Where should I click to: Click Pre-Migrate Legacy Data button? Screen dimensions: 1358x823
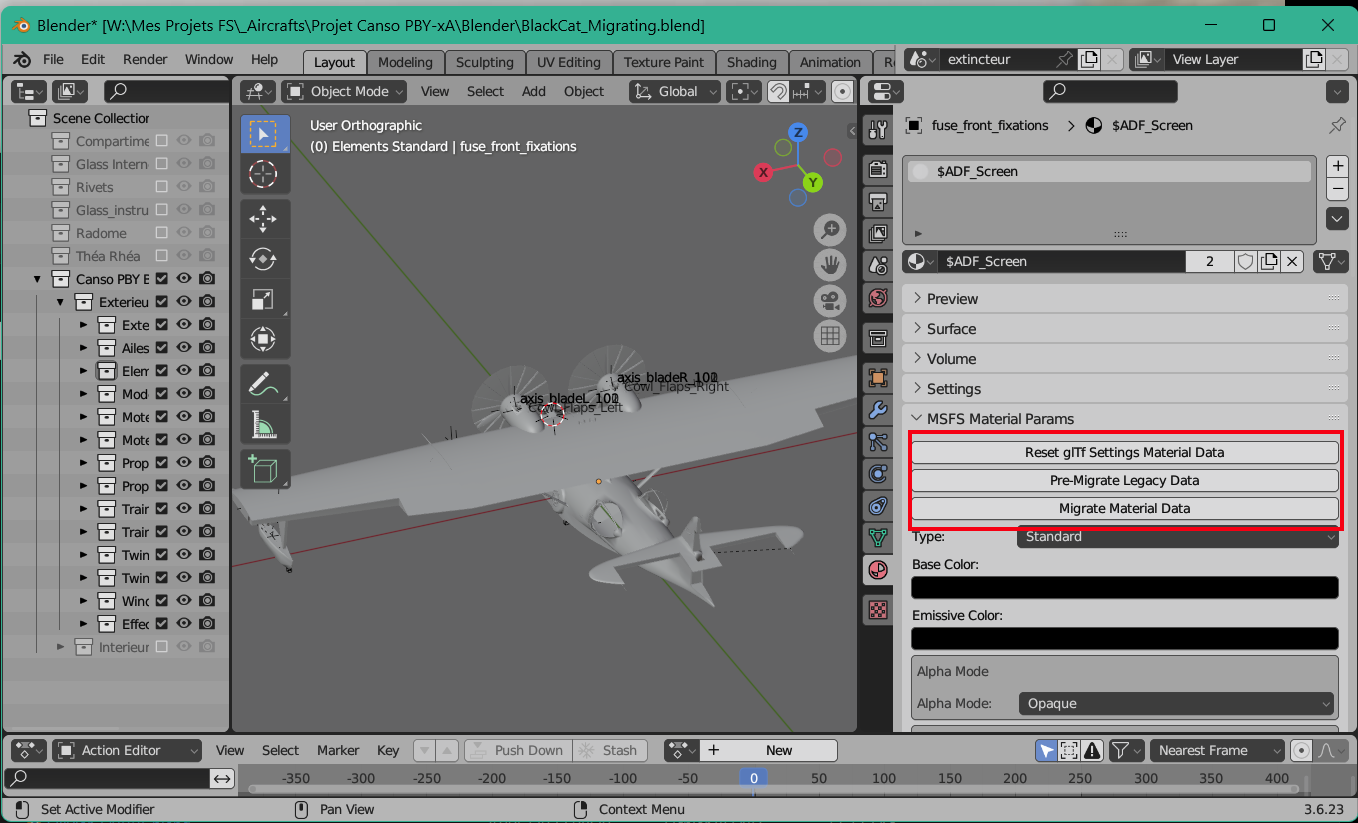(1124, 481)
